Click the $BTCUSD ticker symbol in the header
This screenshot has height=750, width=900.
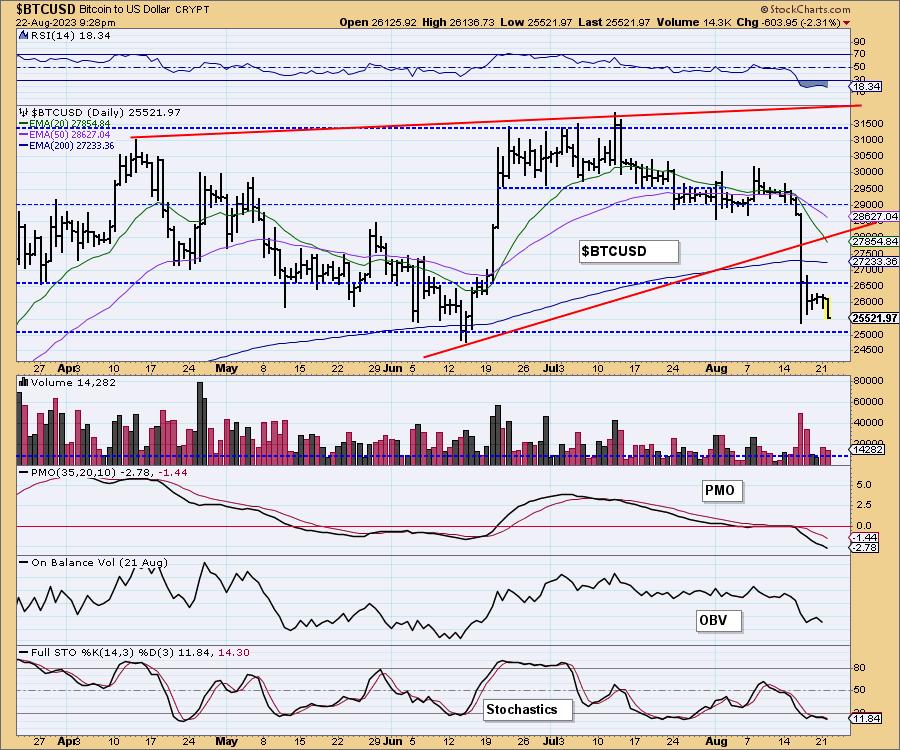point(45,9)
